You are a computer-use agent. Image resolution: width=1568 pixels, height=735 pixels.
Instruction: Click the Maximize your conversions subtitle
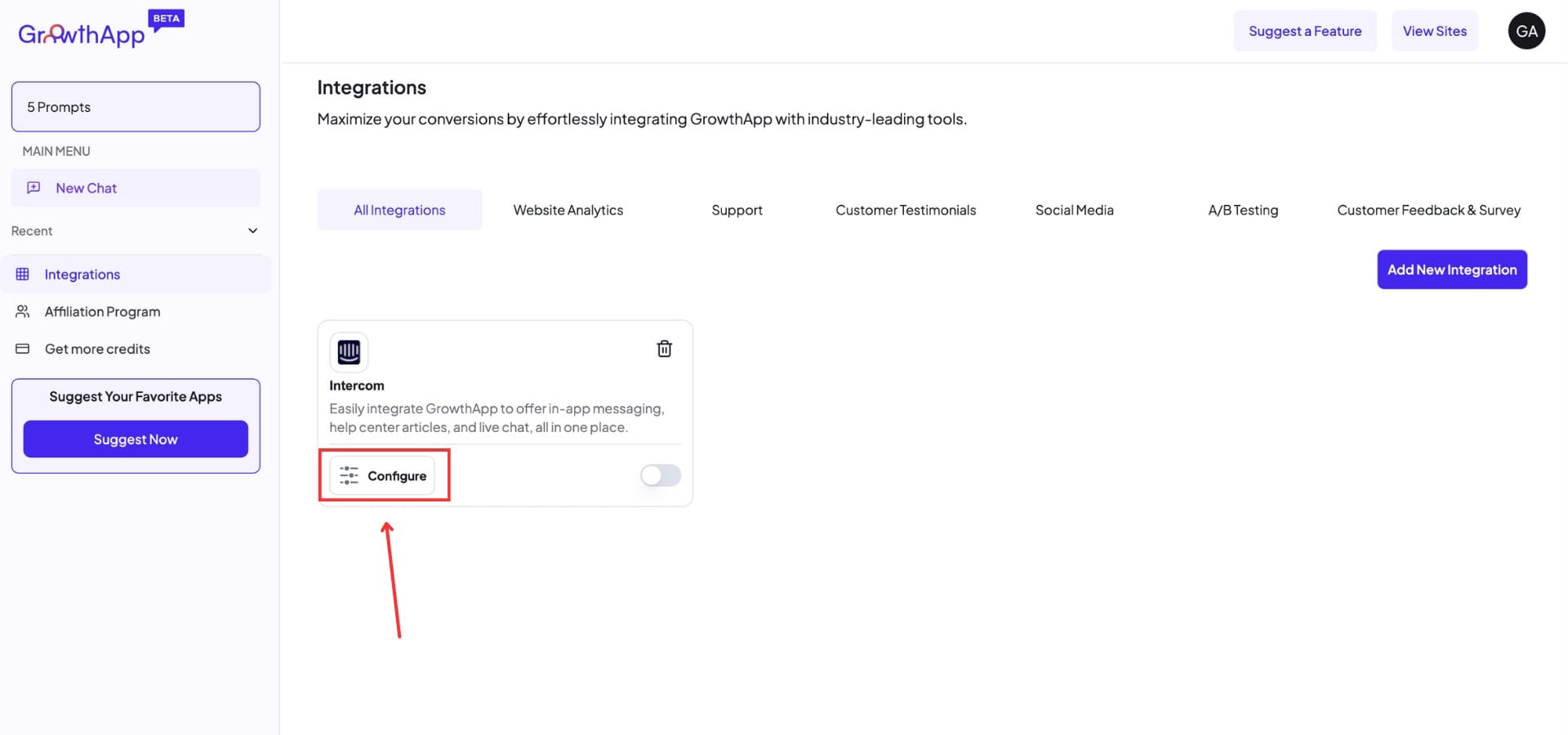tap(642, 119)
